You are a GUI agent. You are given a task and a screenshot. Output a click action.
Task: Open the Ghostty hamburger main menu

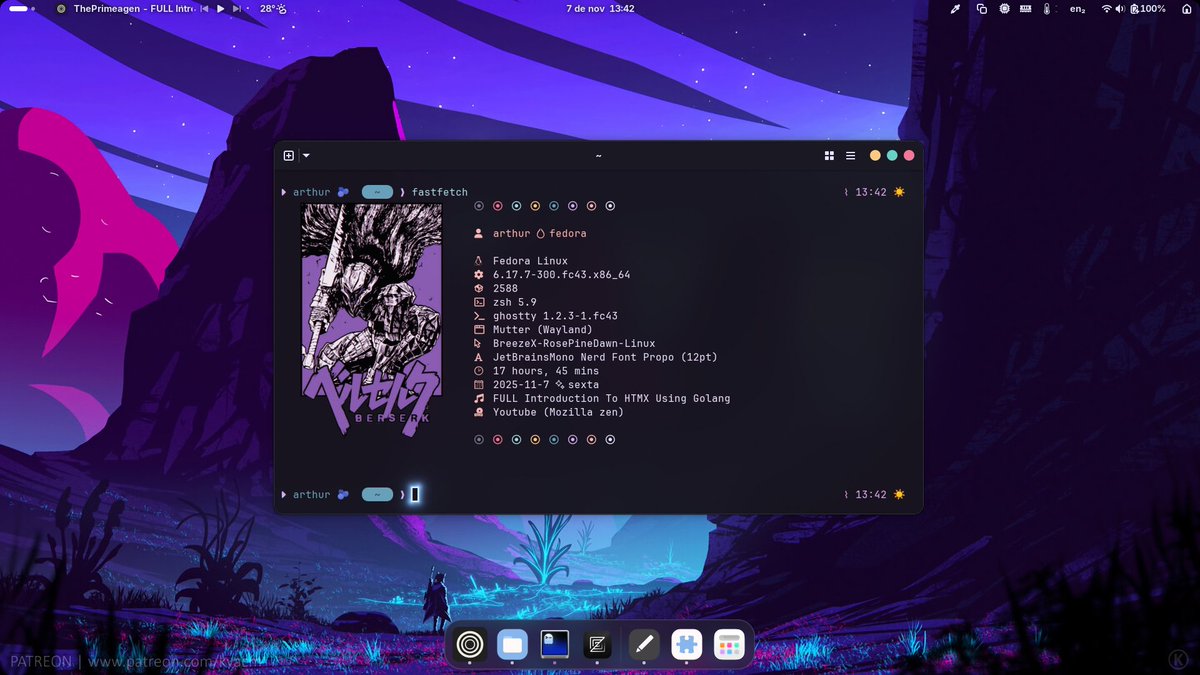(851, 156)
